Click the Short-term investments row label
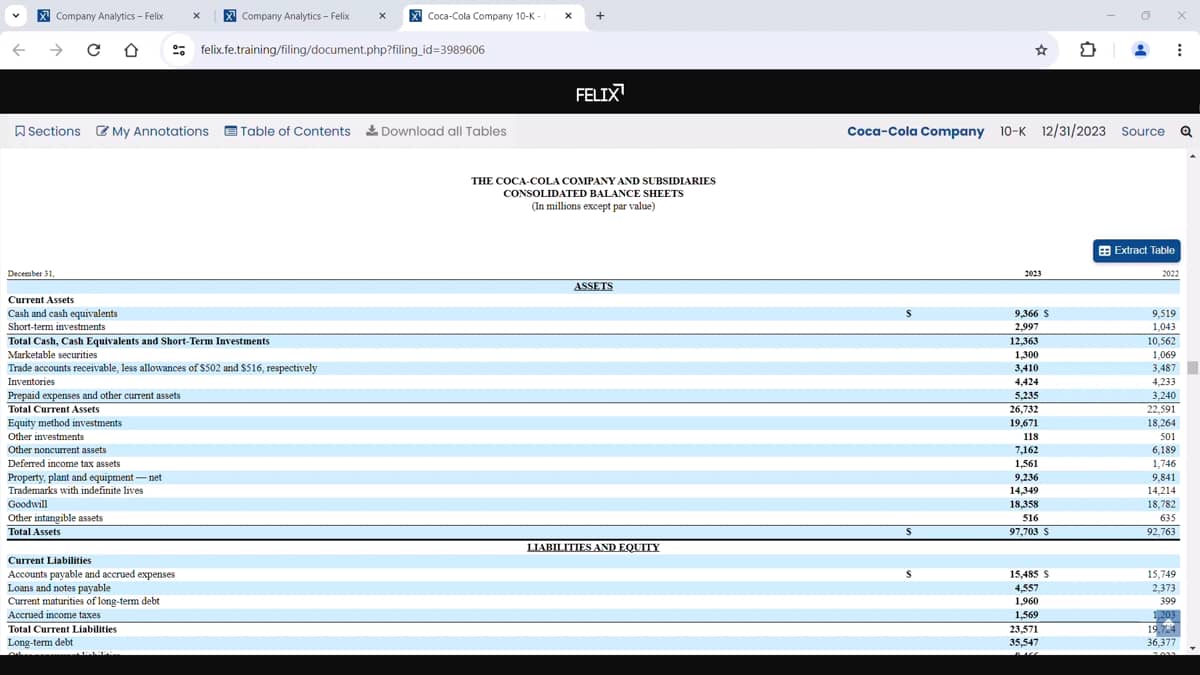The width and height of the screenshot is (1200, 675). point(56,327)
